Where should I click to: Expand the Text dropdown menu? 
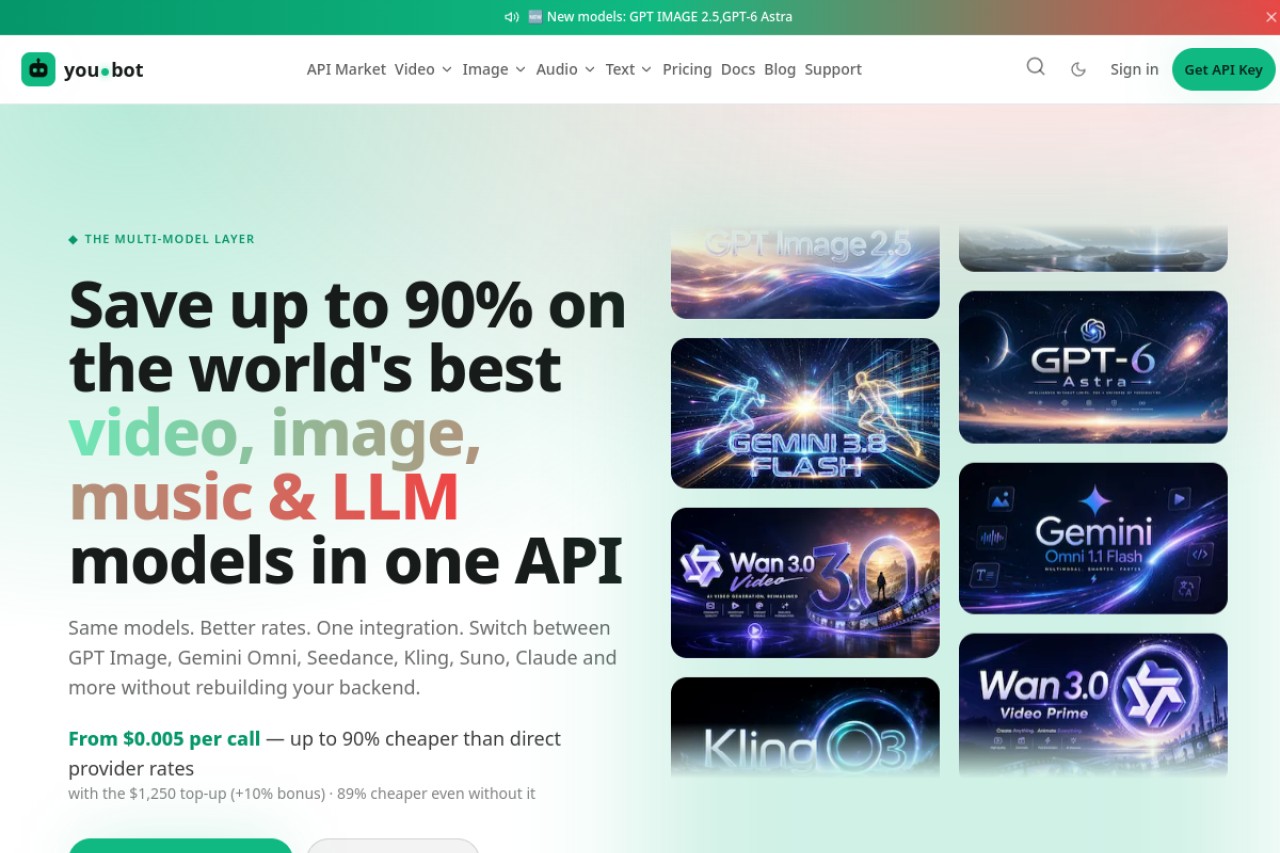click(x=628, y=69)
